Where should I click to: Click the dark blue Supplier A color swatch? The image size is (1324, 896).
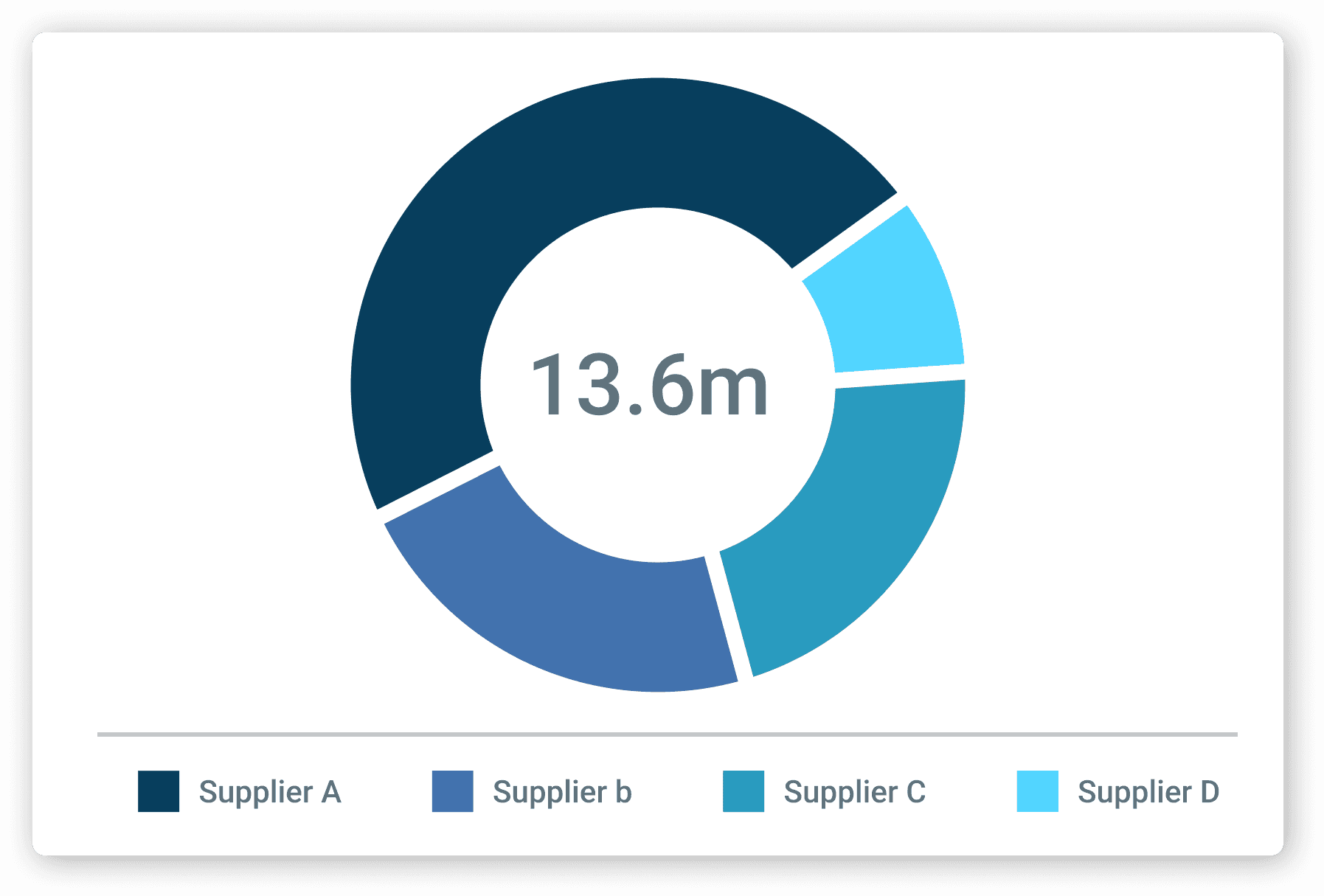click(x=159, y=793)
